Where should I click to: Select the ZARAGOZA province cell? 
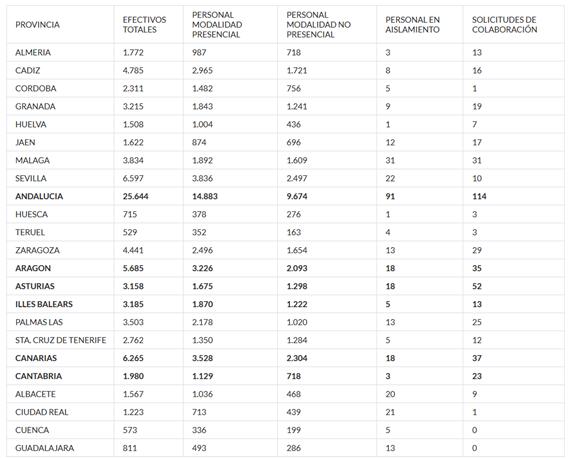point(37,250)
